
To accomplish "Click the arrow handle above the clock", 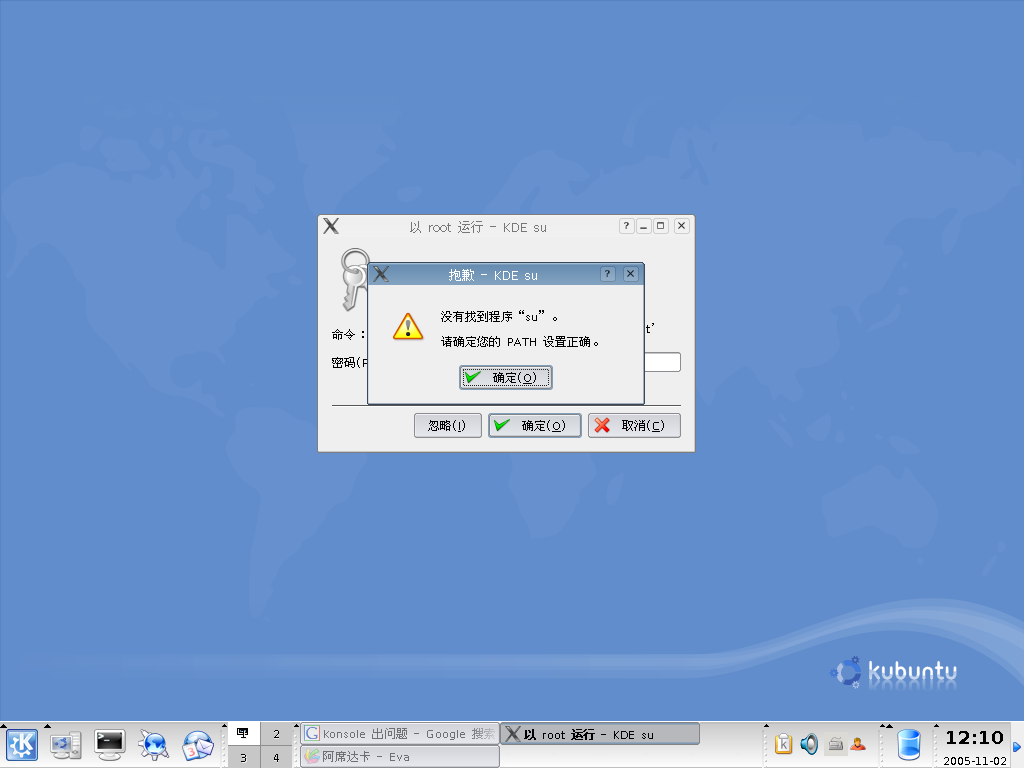I will pos(935,726).
